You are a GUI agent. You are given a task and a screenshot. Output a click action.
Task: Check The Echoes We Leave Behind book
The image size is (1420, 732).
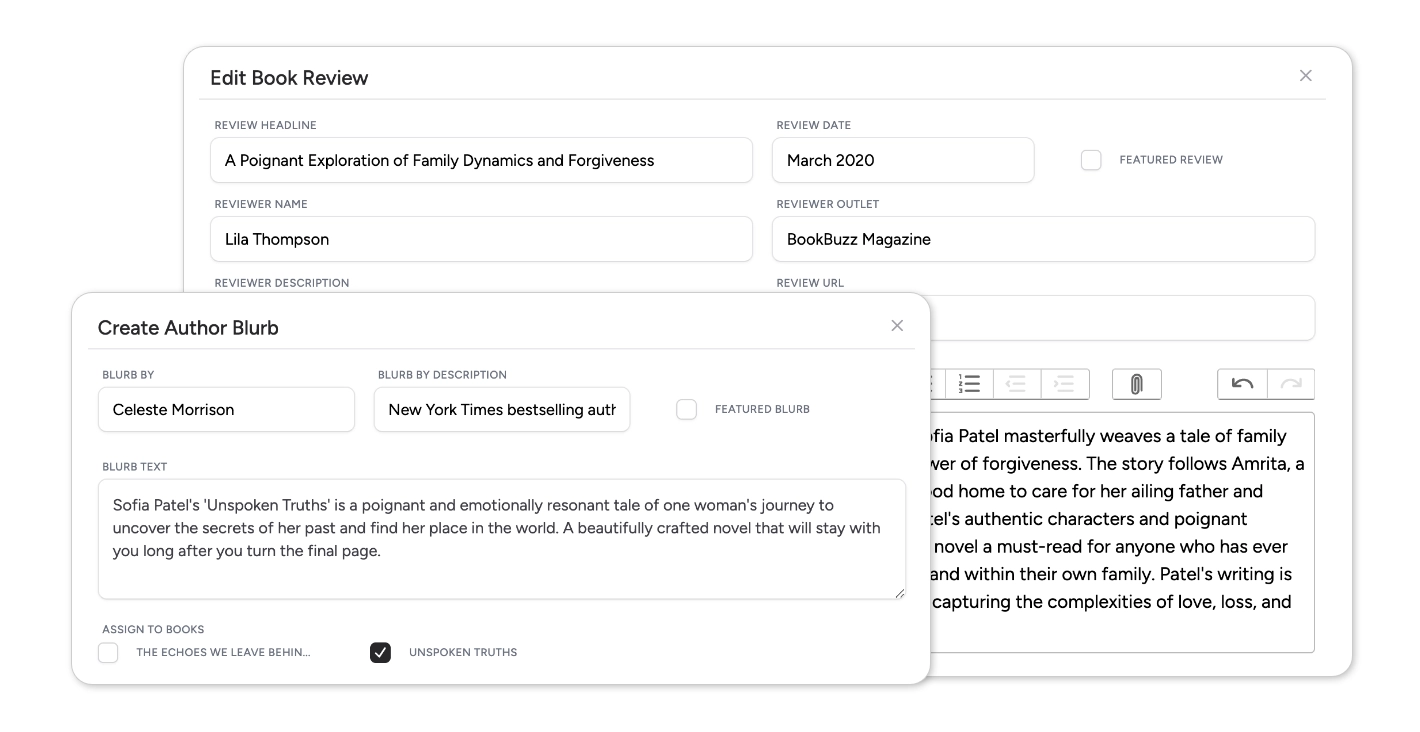(x=108, y=653)
